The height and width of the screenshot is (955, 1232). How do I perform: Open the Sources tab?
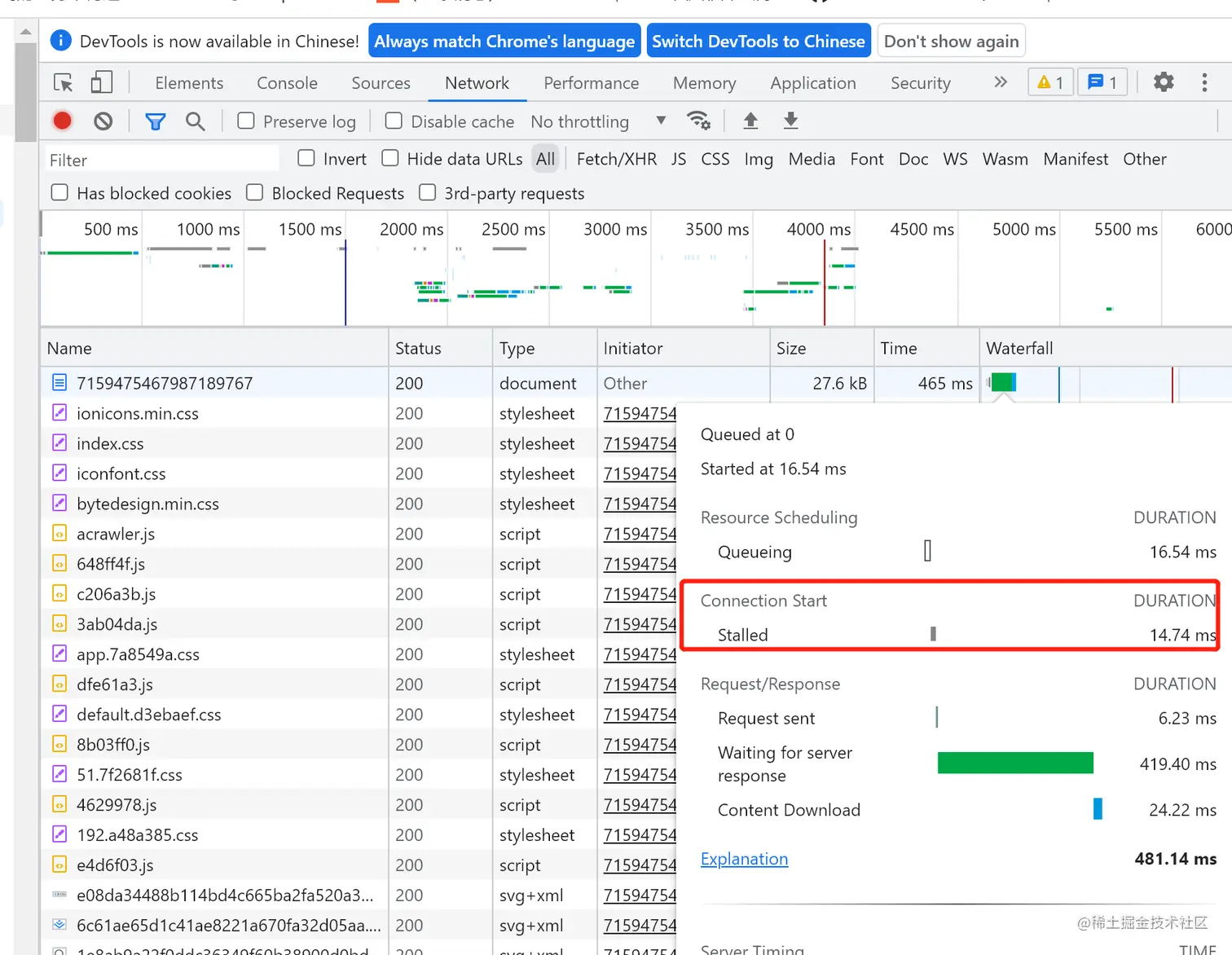click(x=381, y=83)
